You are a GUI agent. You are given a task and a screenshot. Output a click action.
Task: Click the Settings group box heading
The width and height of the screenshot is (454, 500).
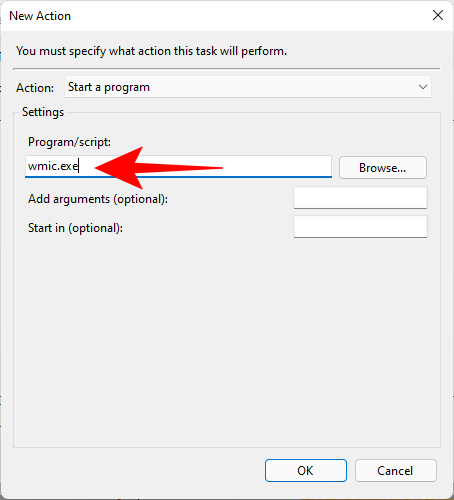pos(43,112)
